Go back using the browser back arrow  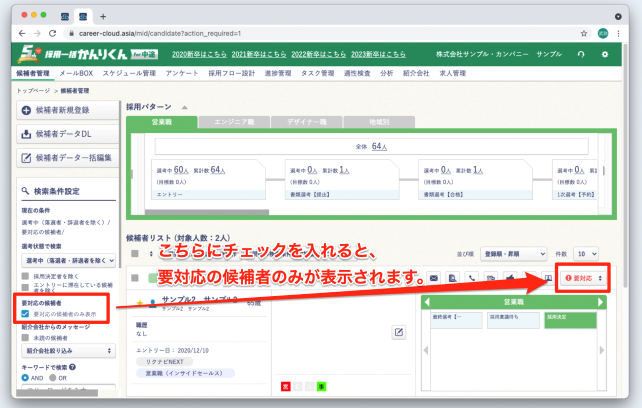(22, 34)
